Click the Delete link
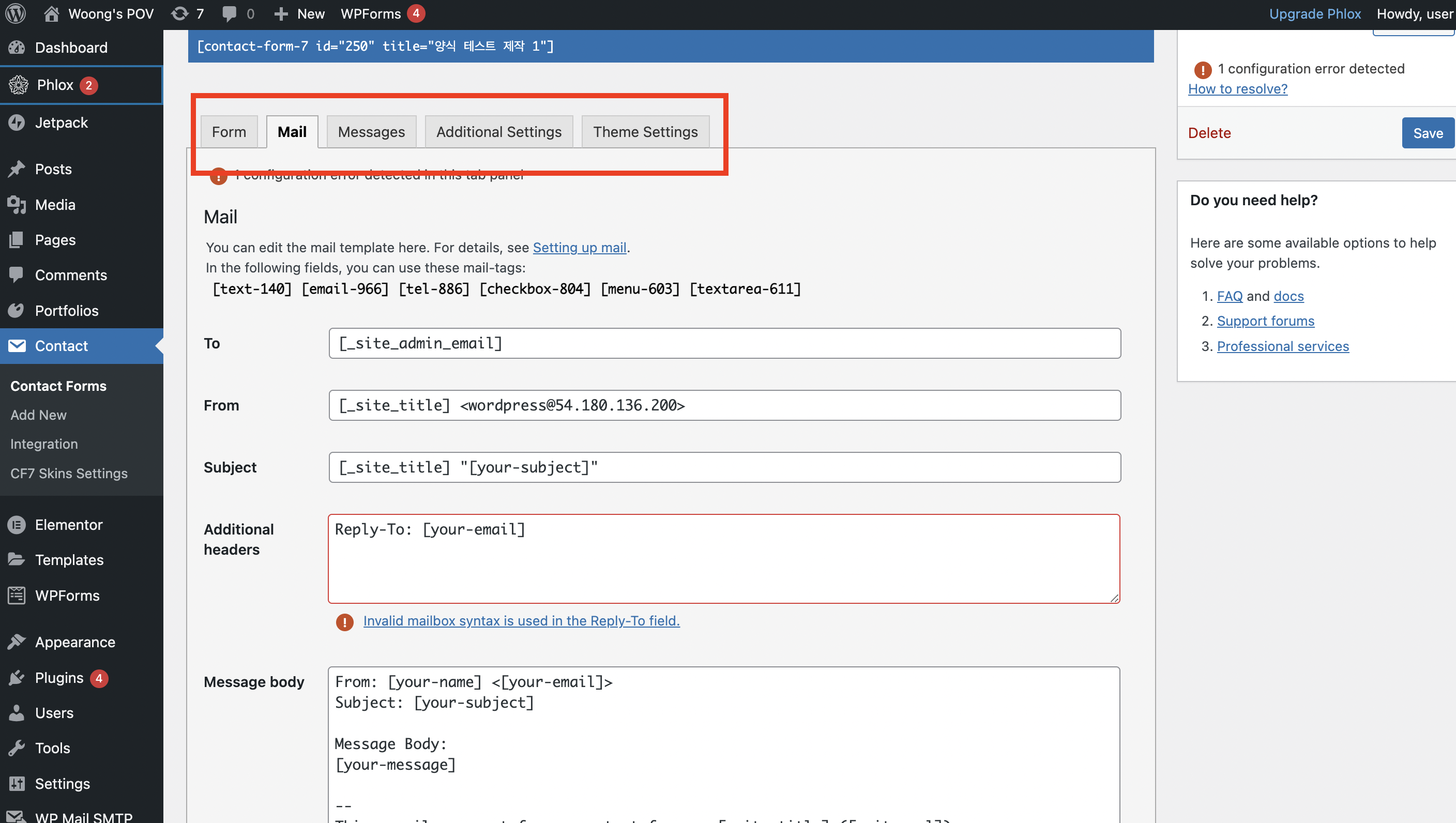Viewport: 1456px width, 823px height. point(1209,133)
